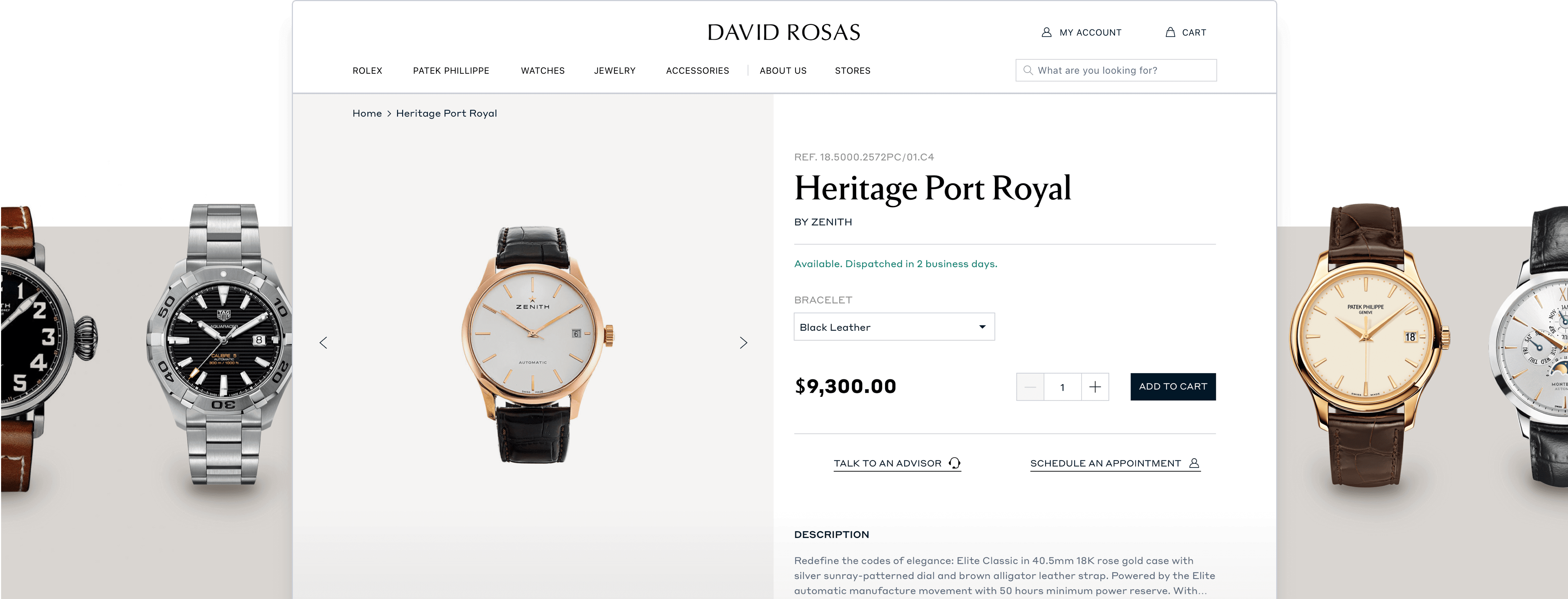1568x599 pixels.
Task: Click the Add to Cart button
Action: click(x=1172, y=387)
